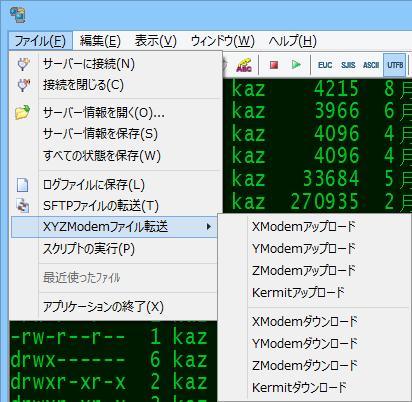The image size is (412, 402).
Task: Open the ヘルプ(H) menu
Action: coord(293,41)
